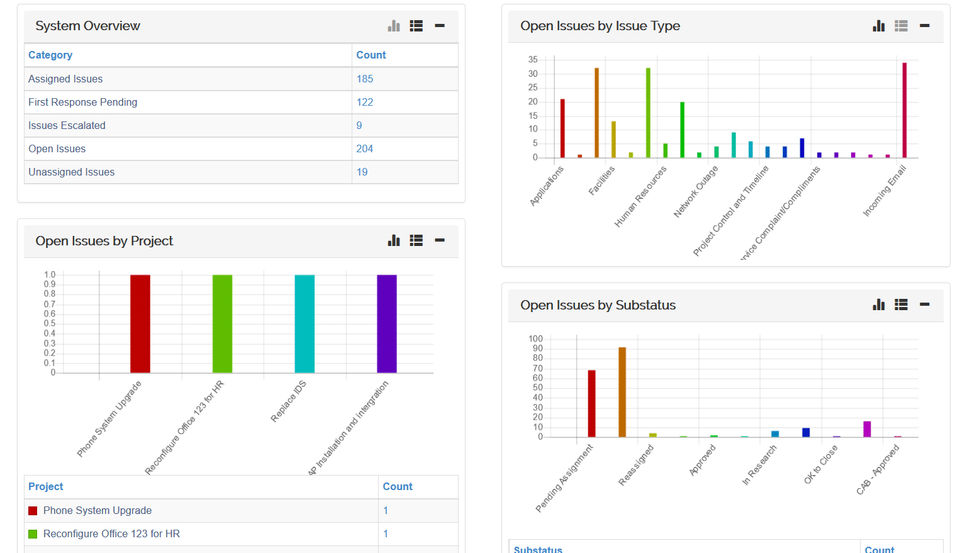960x553 pixels.
Task: Toggle chart in Open Issues by Project
Action: [x=394, y=241]
